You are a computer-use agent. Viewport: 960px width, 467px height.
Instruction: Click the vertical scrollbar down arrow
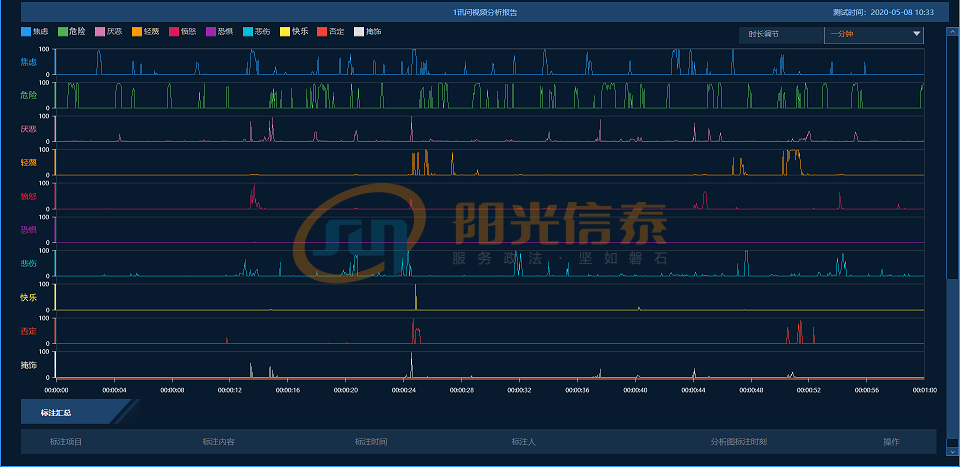pos(951,451)
